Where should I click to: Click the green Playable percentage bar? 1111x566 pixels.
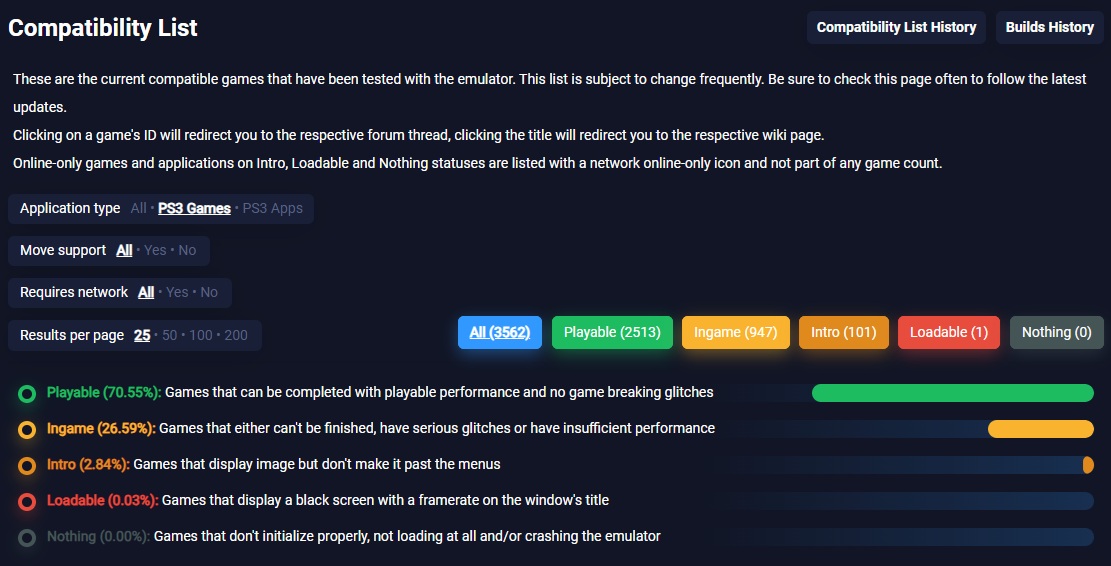click(x=952, y=393)
